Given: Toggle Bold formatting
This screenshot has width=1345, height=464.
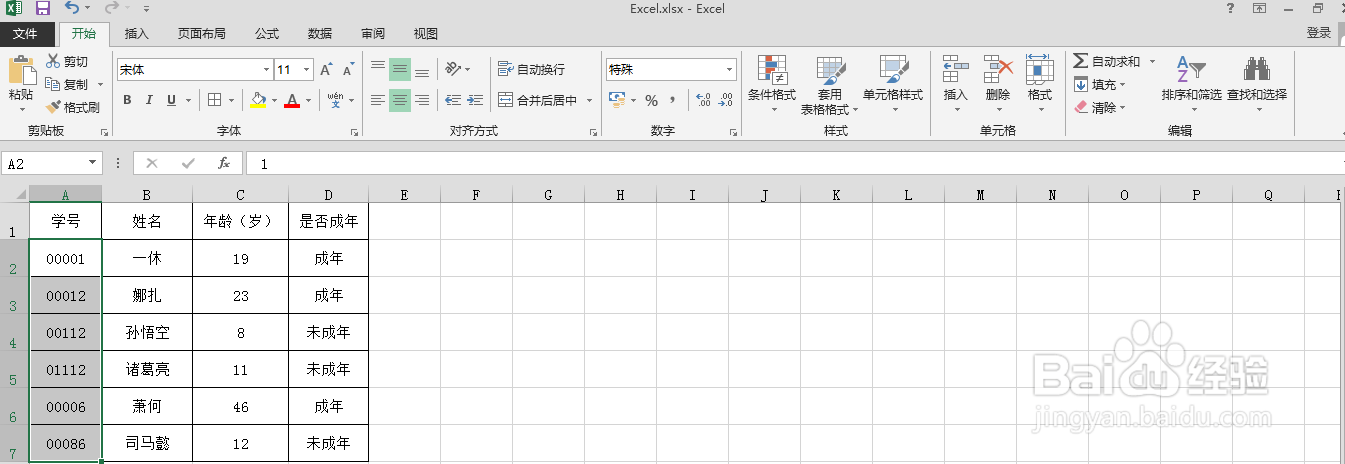Looking at the screenshot, I should 127,100.
